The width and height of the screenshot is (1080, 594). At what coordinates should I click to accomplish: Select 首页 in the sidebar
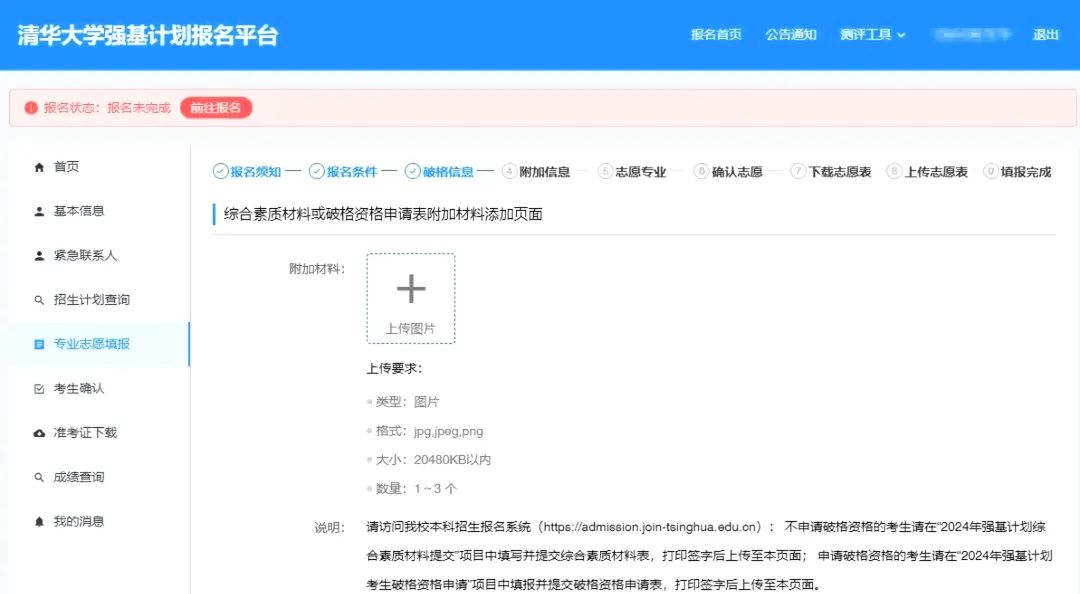[x=67, y=167]
